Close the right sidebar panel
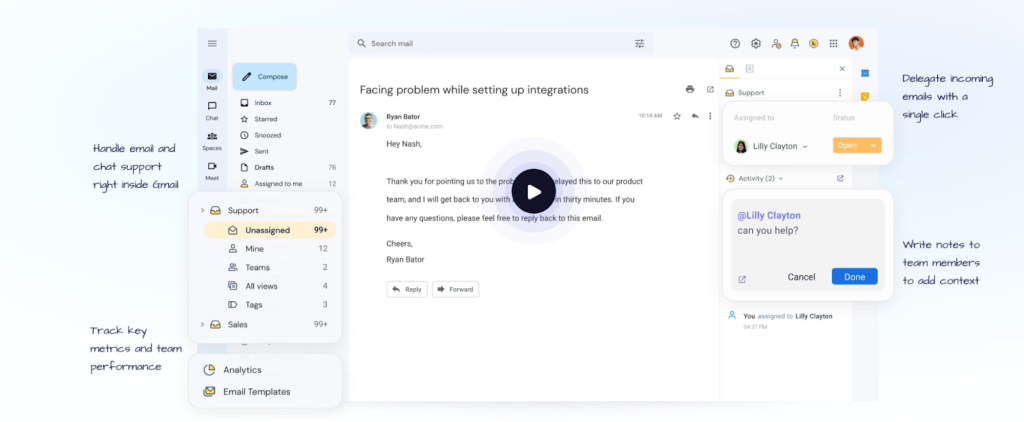1024x422 pixels. coord(842,69)
